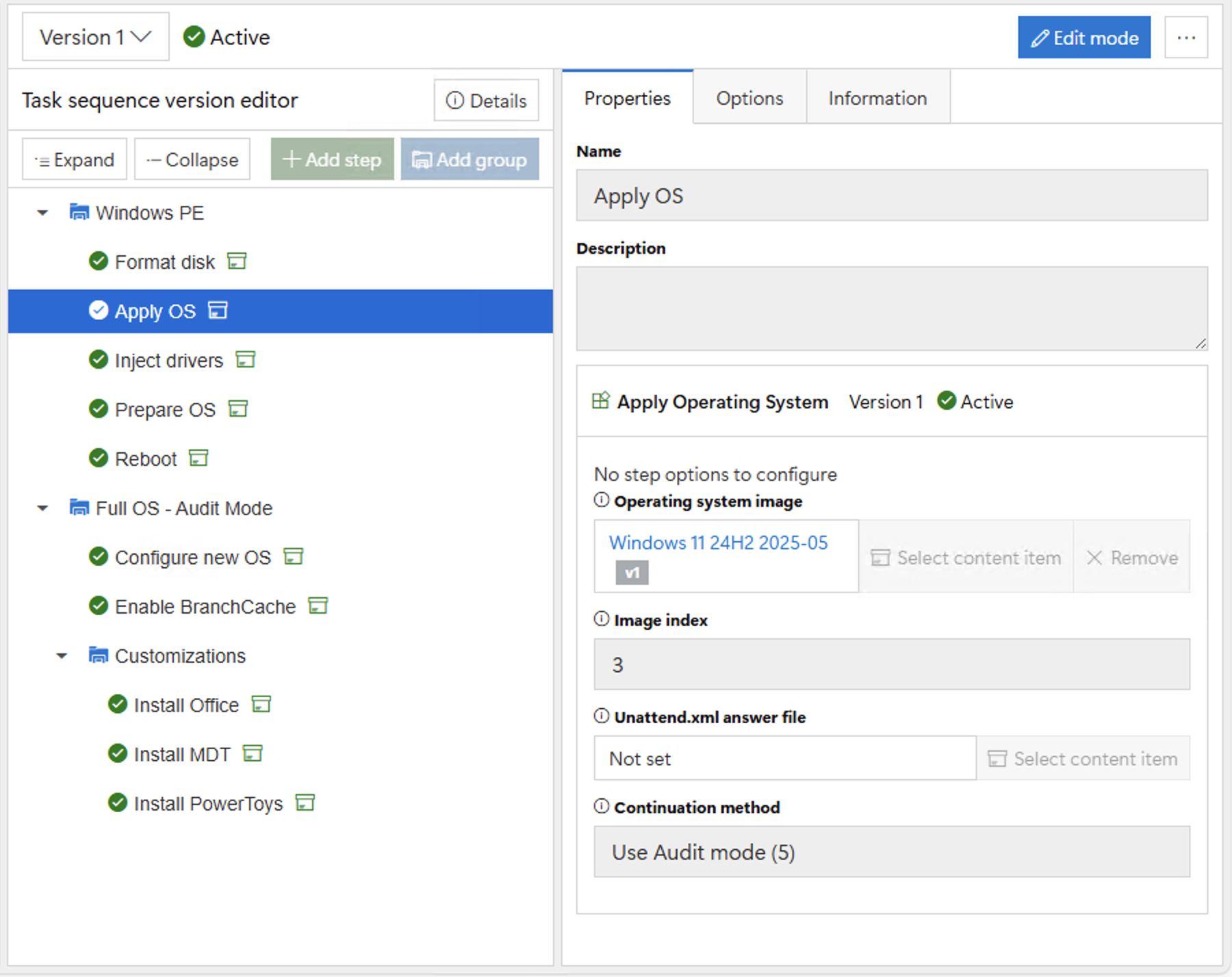Collapse the Windows PE group
The image size is (1232, 977).
pyautogui.click(x=42, y=212)
